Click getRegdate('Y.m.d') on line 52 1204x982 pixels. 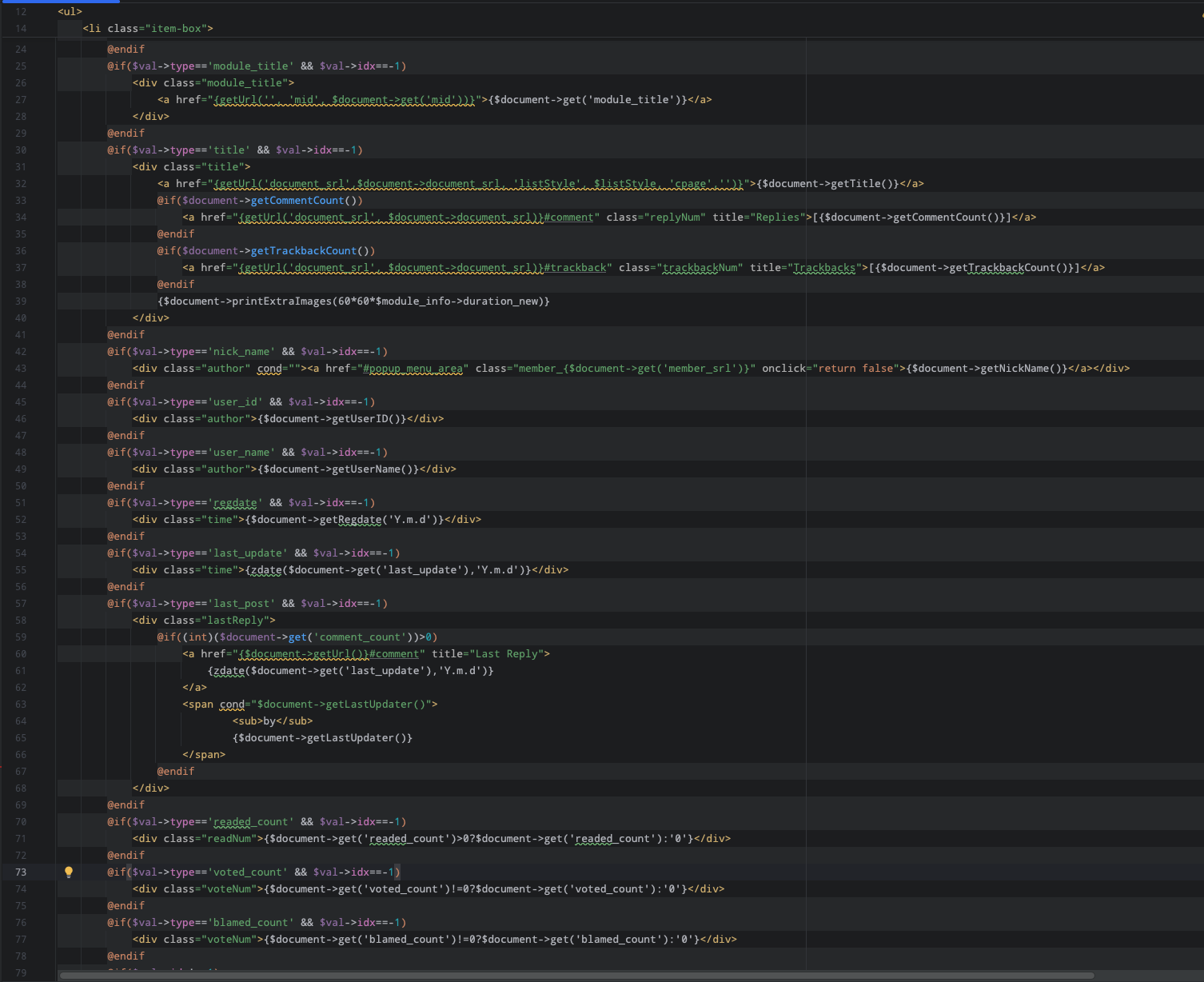click(378, 520)
